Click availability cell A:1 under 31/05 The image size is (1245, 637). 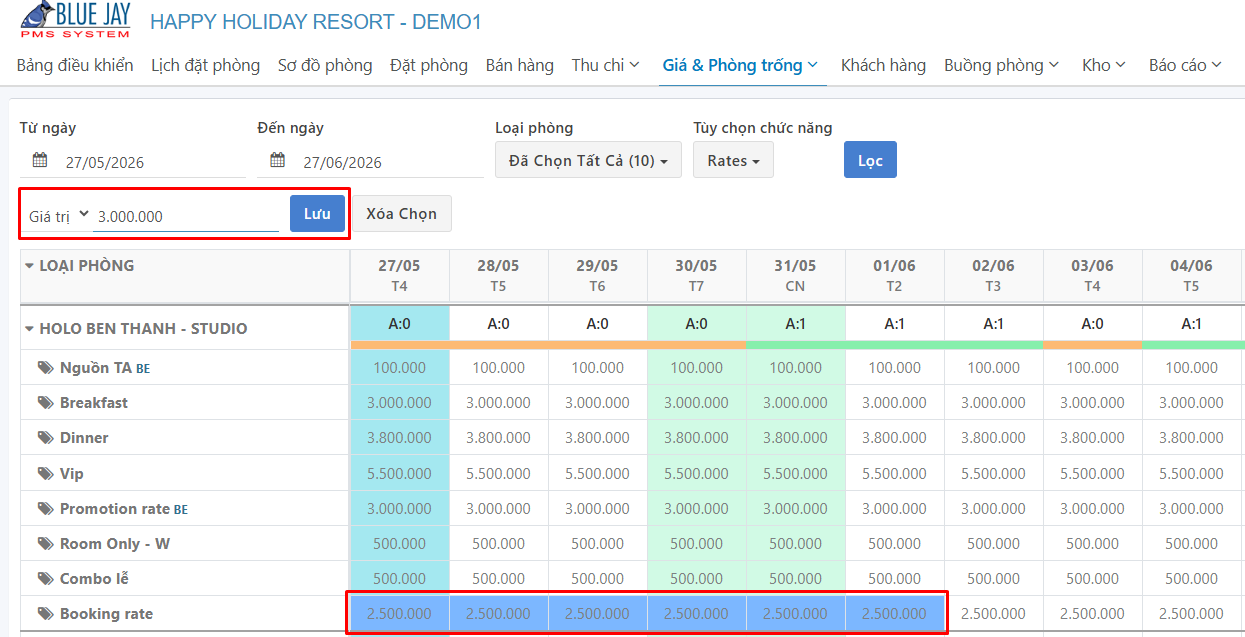795,324
